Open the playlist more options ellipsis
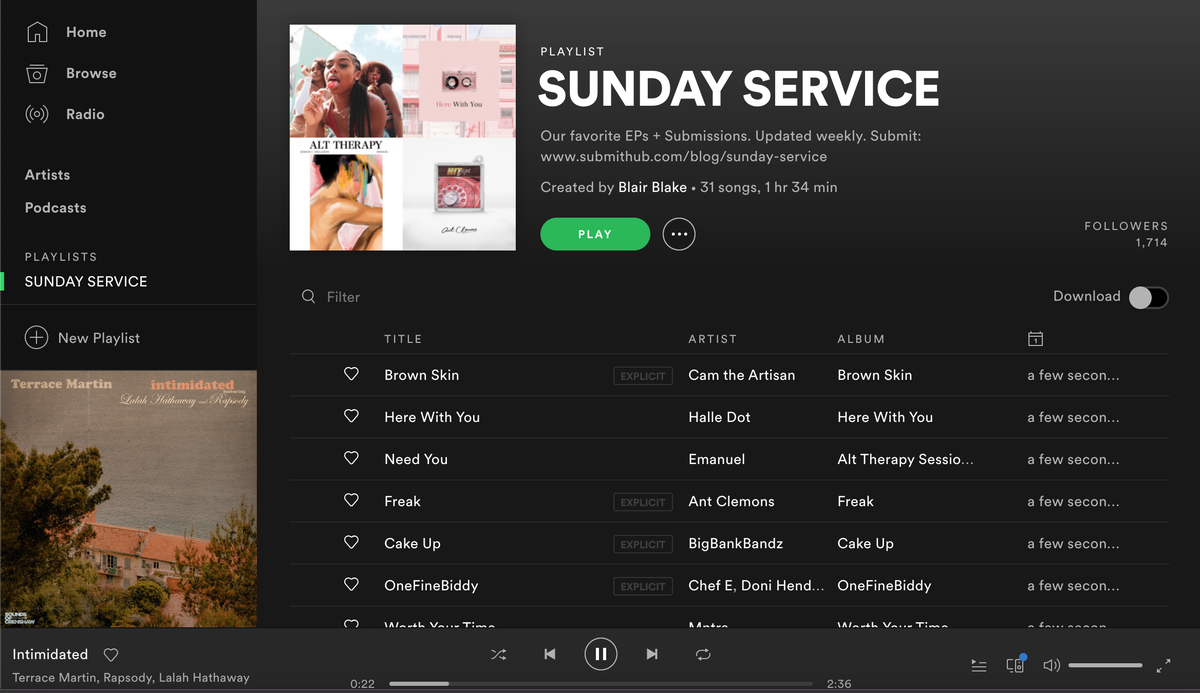This screenshot has height=693, width=1200. (679, 234)
